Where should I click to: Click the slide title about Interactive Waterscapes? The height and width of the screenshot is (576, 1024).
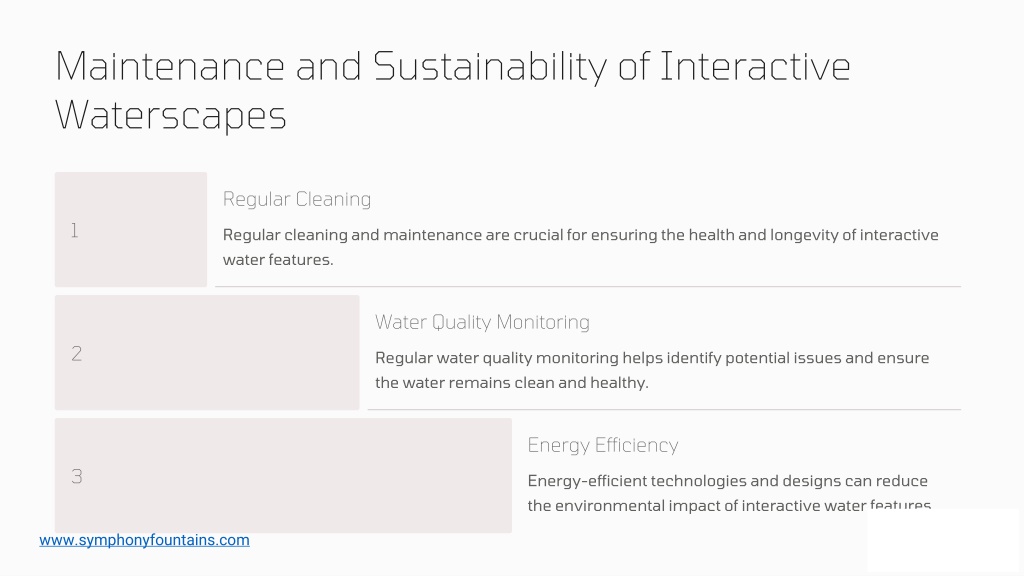(453, 91)
